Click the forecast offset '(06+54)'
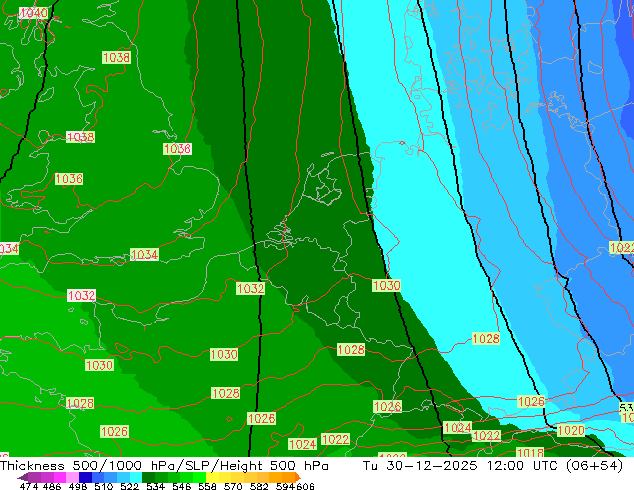634x490 pixels. coord(594,466)
